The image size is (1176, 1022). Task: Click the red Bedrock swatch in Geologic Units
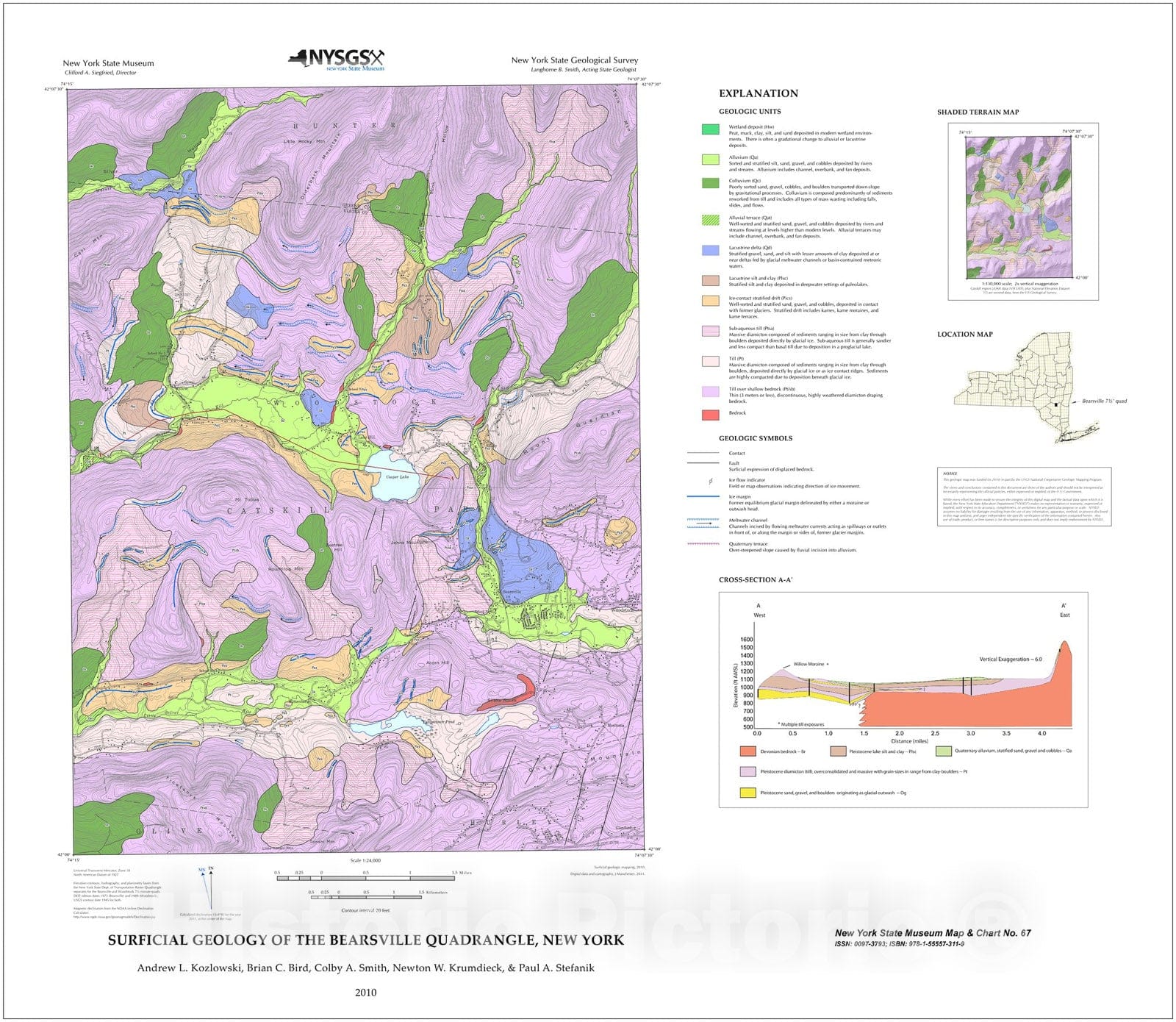(710, 415)
